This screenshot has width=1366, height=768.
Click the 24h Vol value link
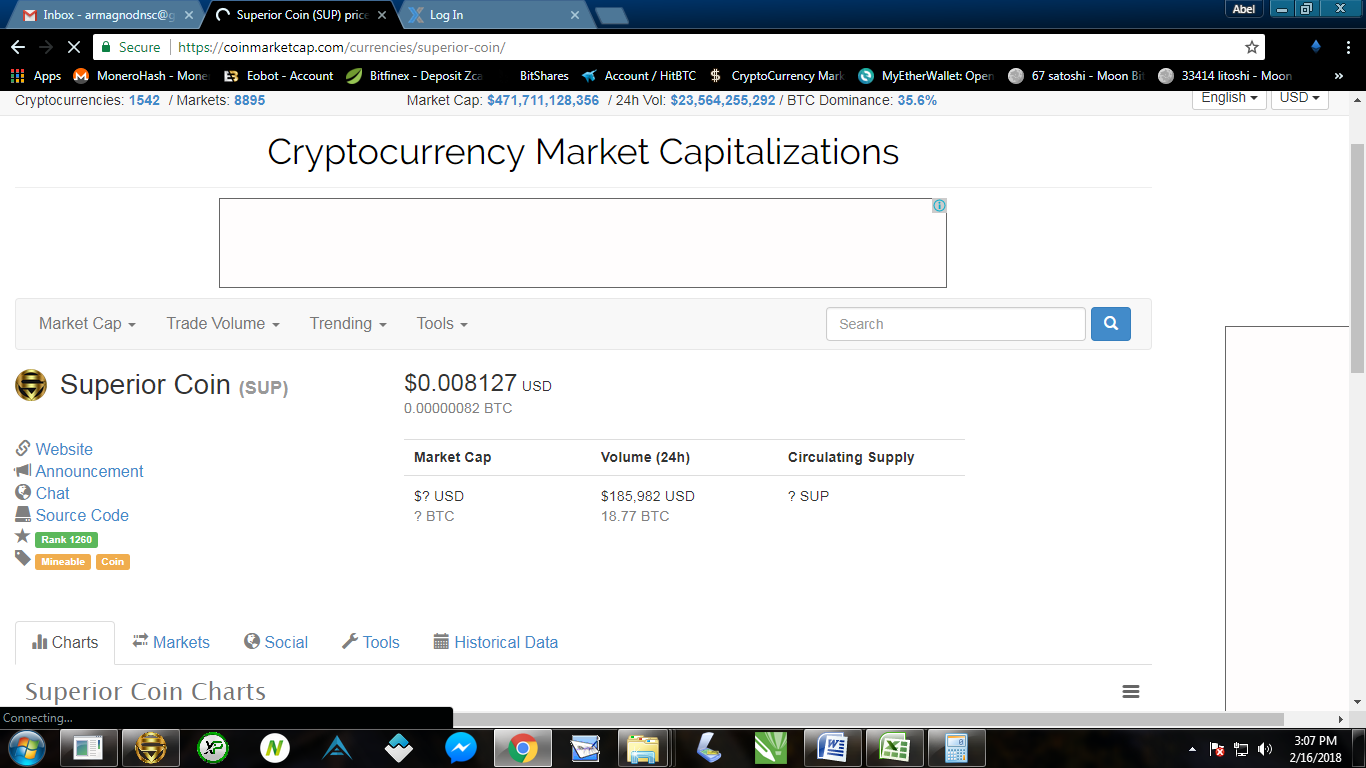pos(723,100)
